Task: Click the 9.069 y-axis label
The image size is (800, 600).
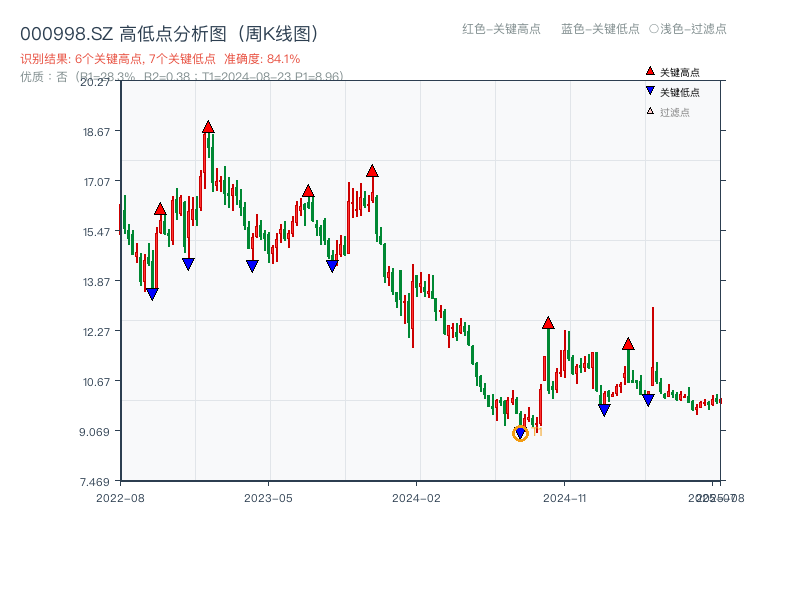Action: tap(94, 432)
